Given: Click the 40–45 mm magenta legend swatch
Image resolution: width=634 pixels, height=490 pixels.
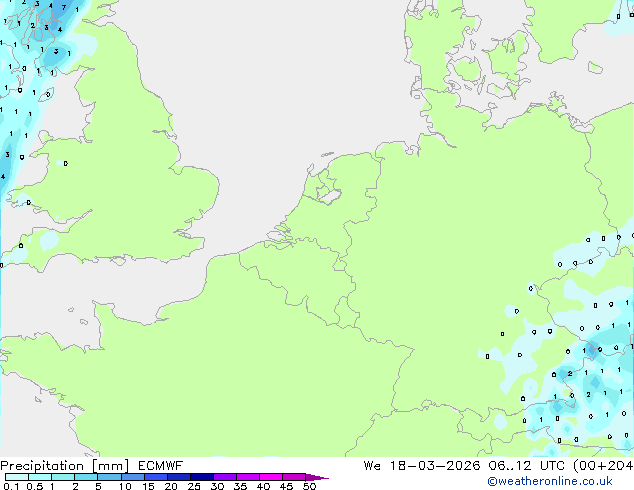Looking at the screenshot, I should click(271, 477).
